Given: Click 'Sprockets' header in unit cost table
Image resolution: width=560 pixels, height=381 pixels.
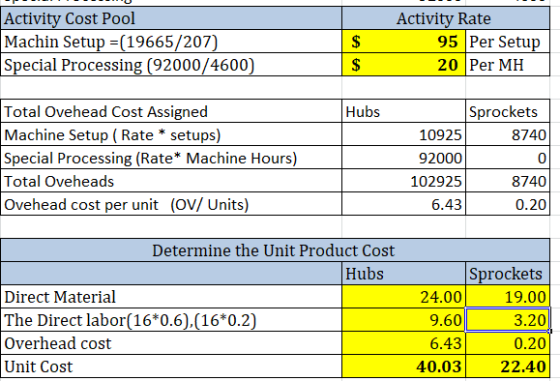Looking at the screenshot, I should 508,274.
